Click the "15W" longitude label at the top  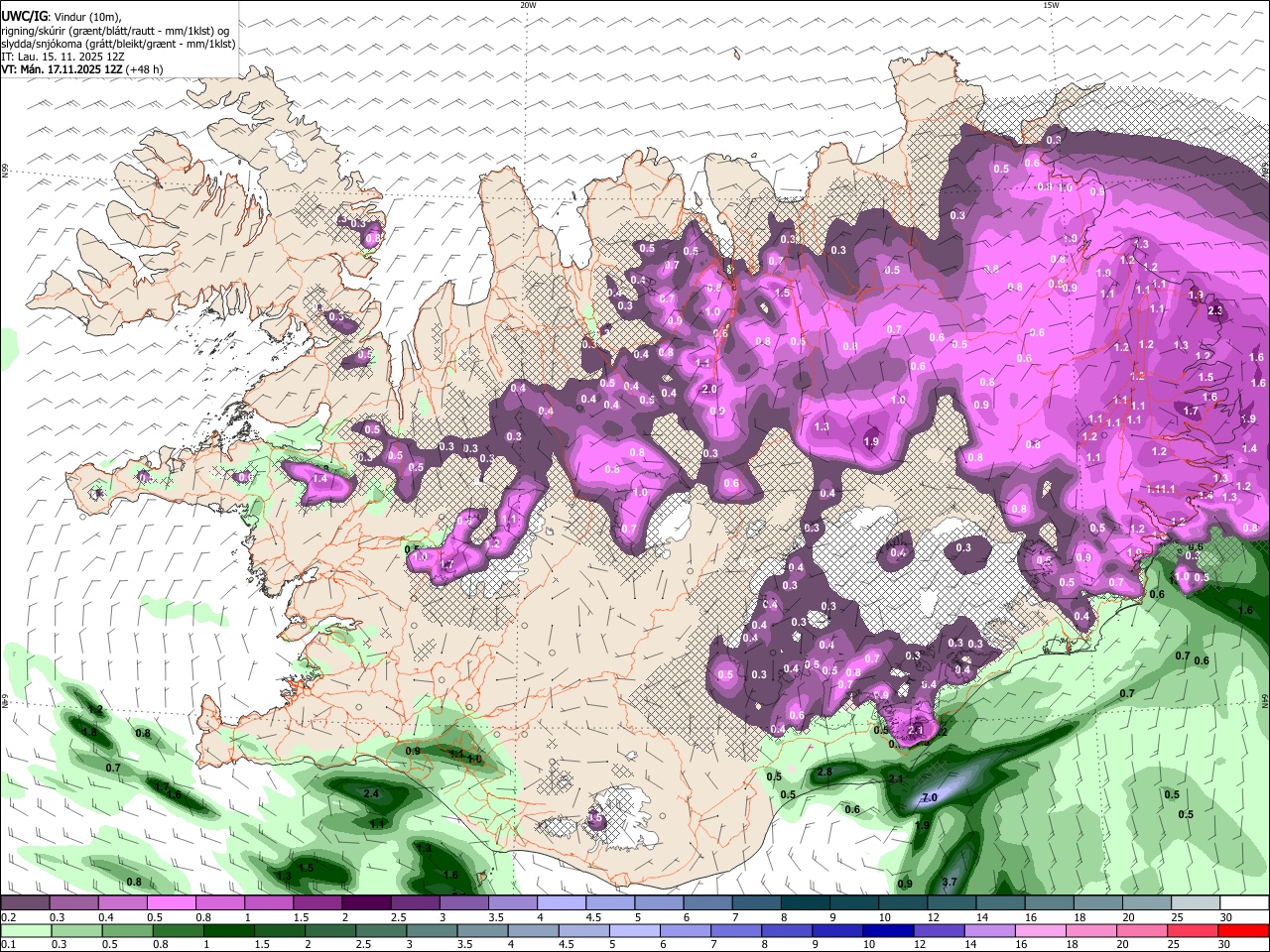1051,5
